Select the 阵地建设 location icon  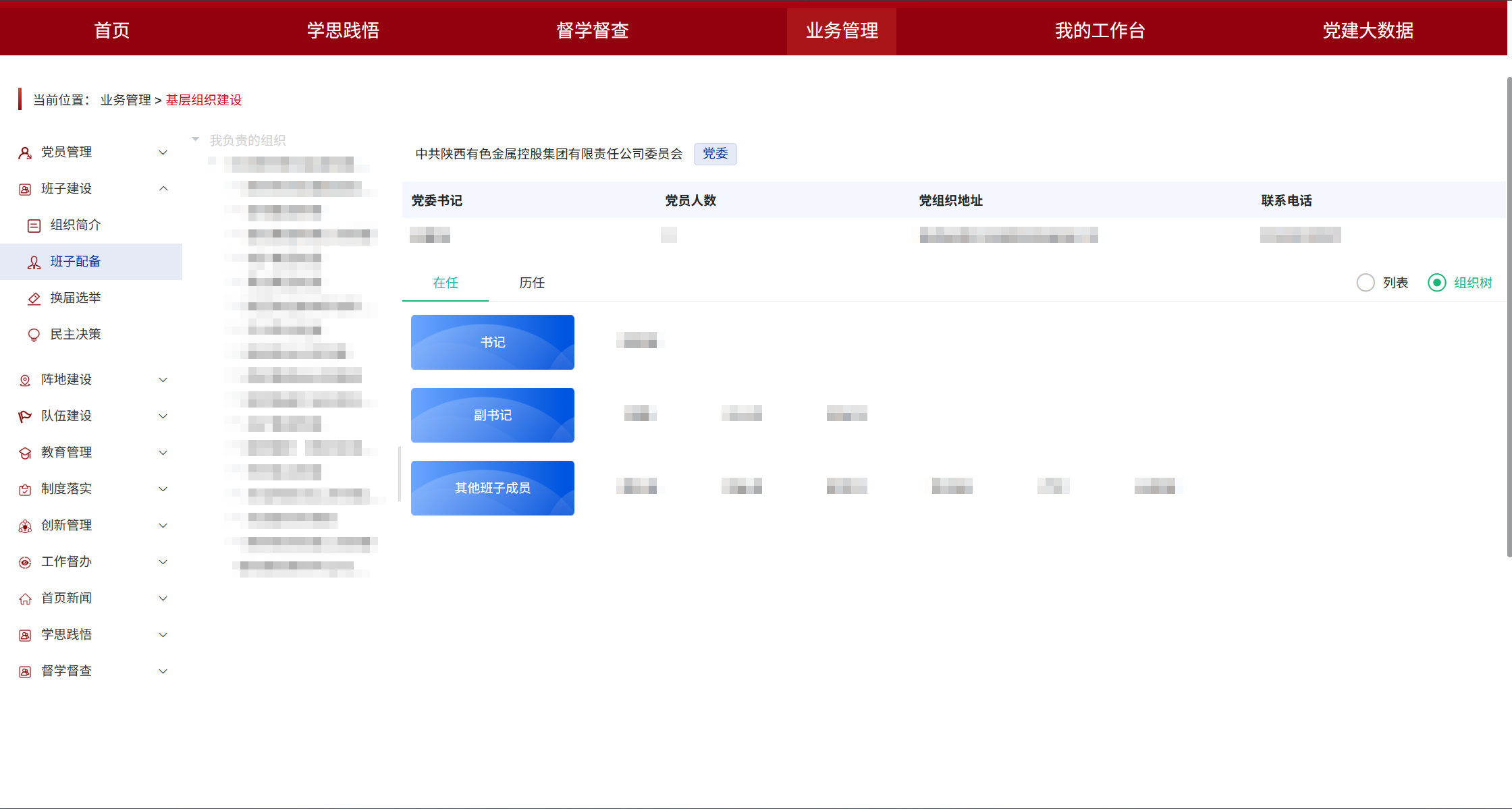[x=25, y=379]
